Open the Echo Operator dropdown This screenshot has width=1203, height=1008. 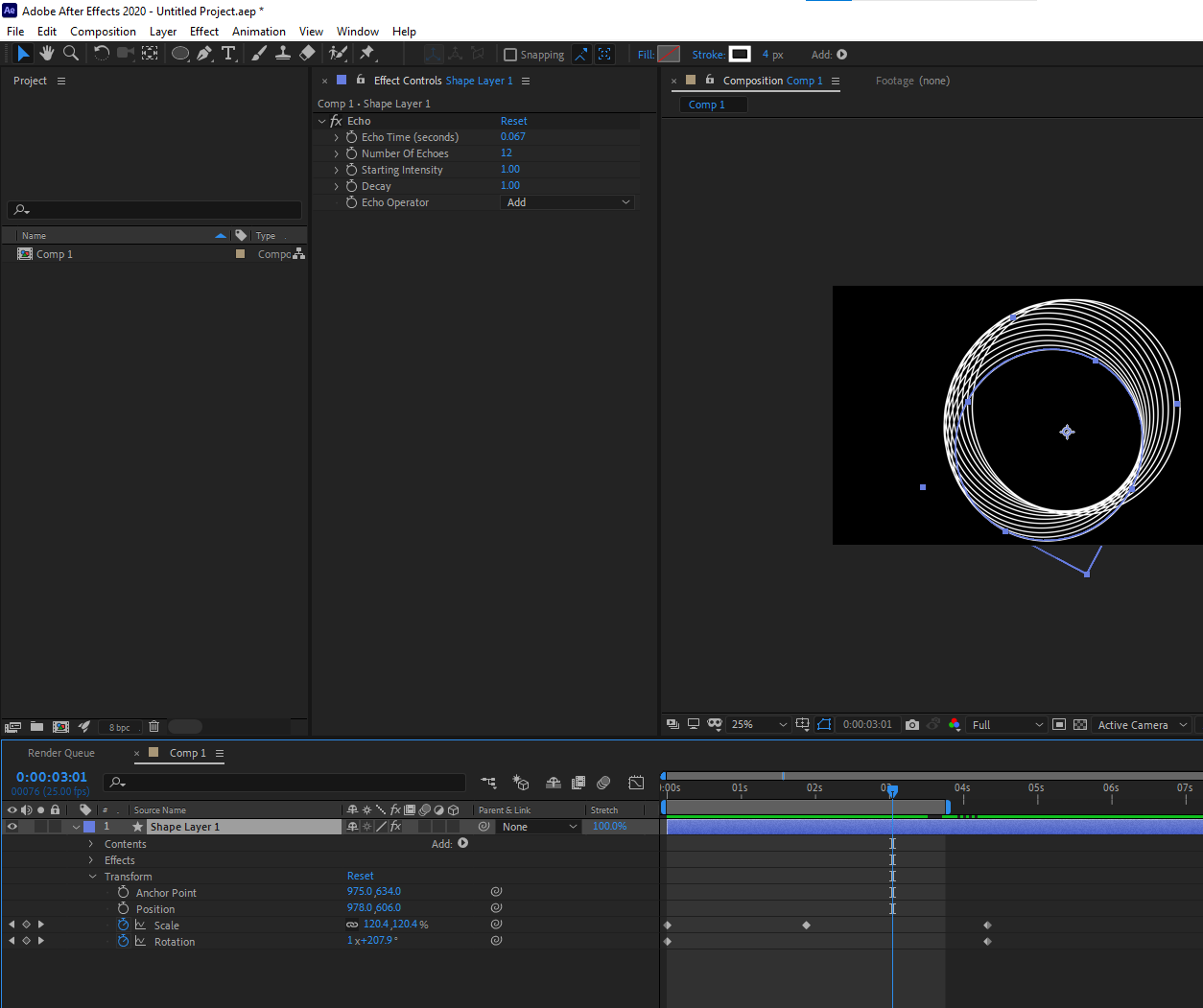(x=567, y=201)
